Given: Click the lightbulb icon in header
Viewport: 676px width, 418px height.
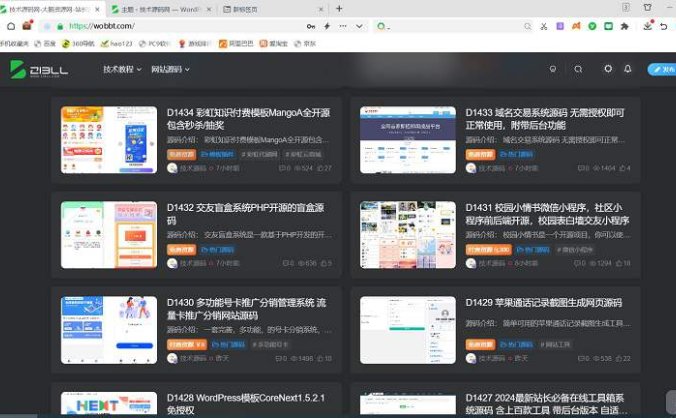Looking at the screenshot, I should 552,69.
